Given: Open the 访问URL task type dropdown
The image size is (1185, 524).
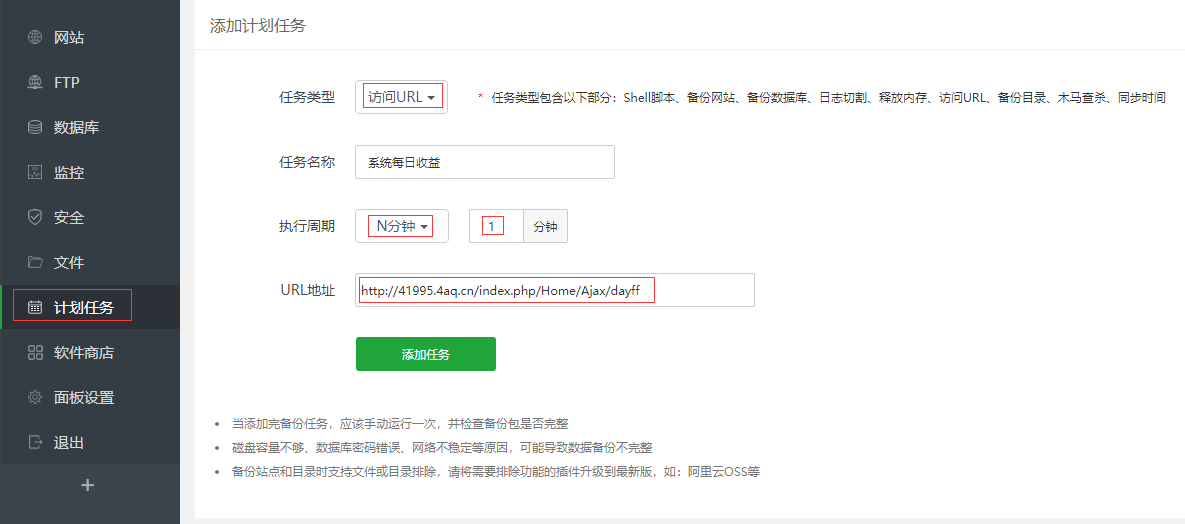Looking at the screenshot, I should coord(401,98).
